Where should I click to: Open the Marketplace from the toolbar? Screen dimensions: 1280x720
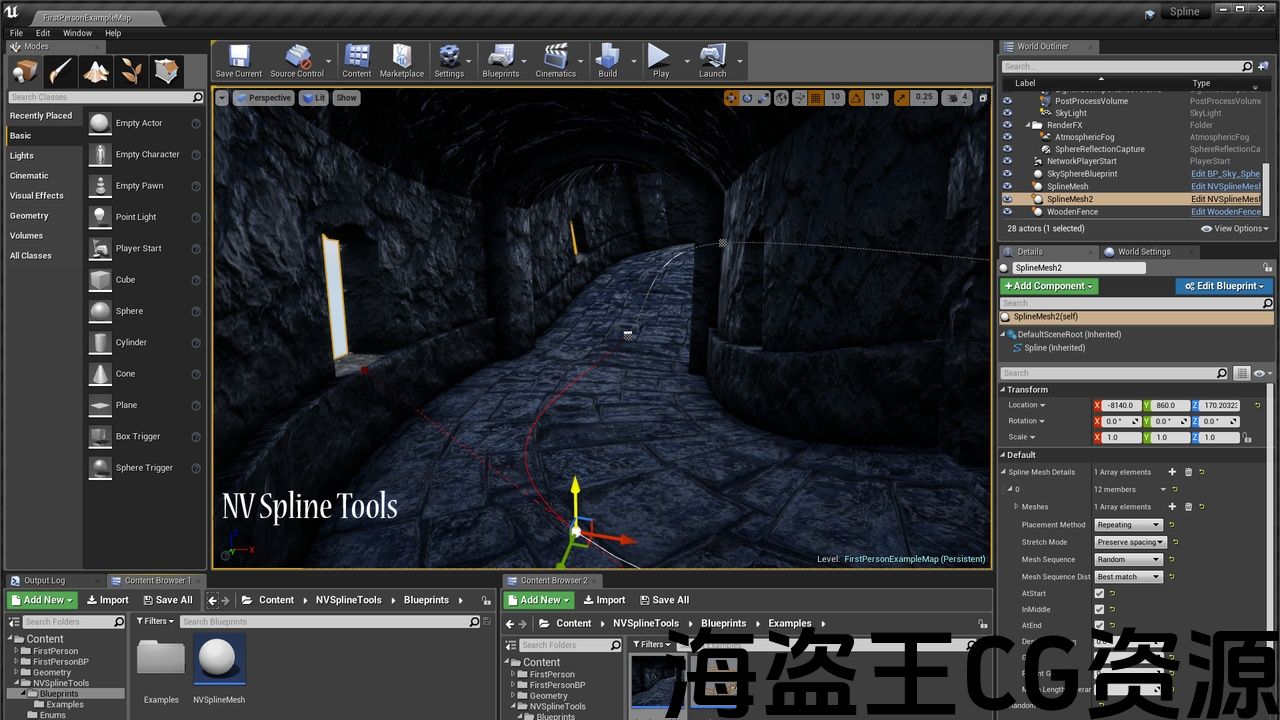pos(401,59)
